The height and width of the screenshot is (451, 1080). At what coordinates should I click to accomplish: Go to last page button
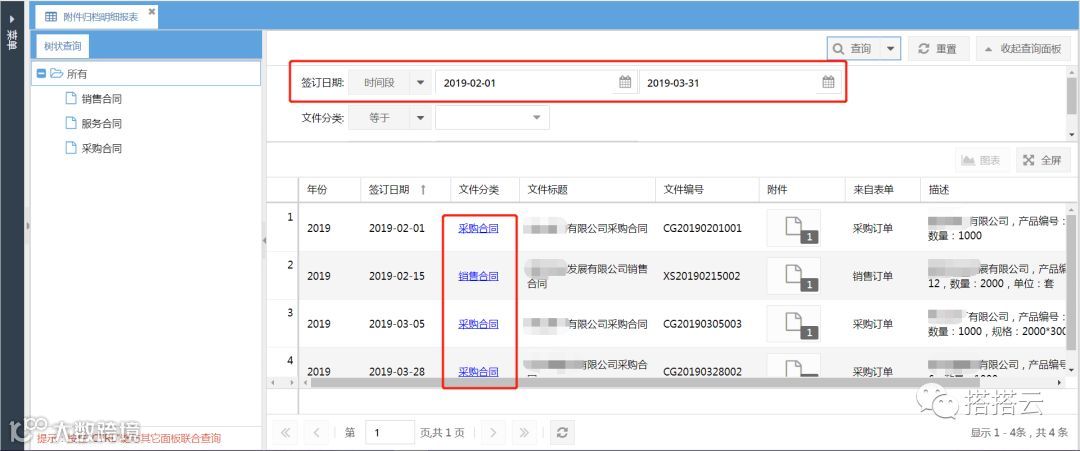point(523,432)
